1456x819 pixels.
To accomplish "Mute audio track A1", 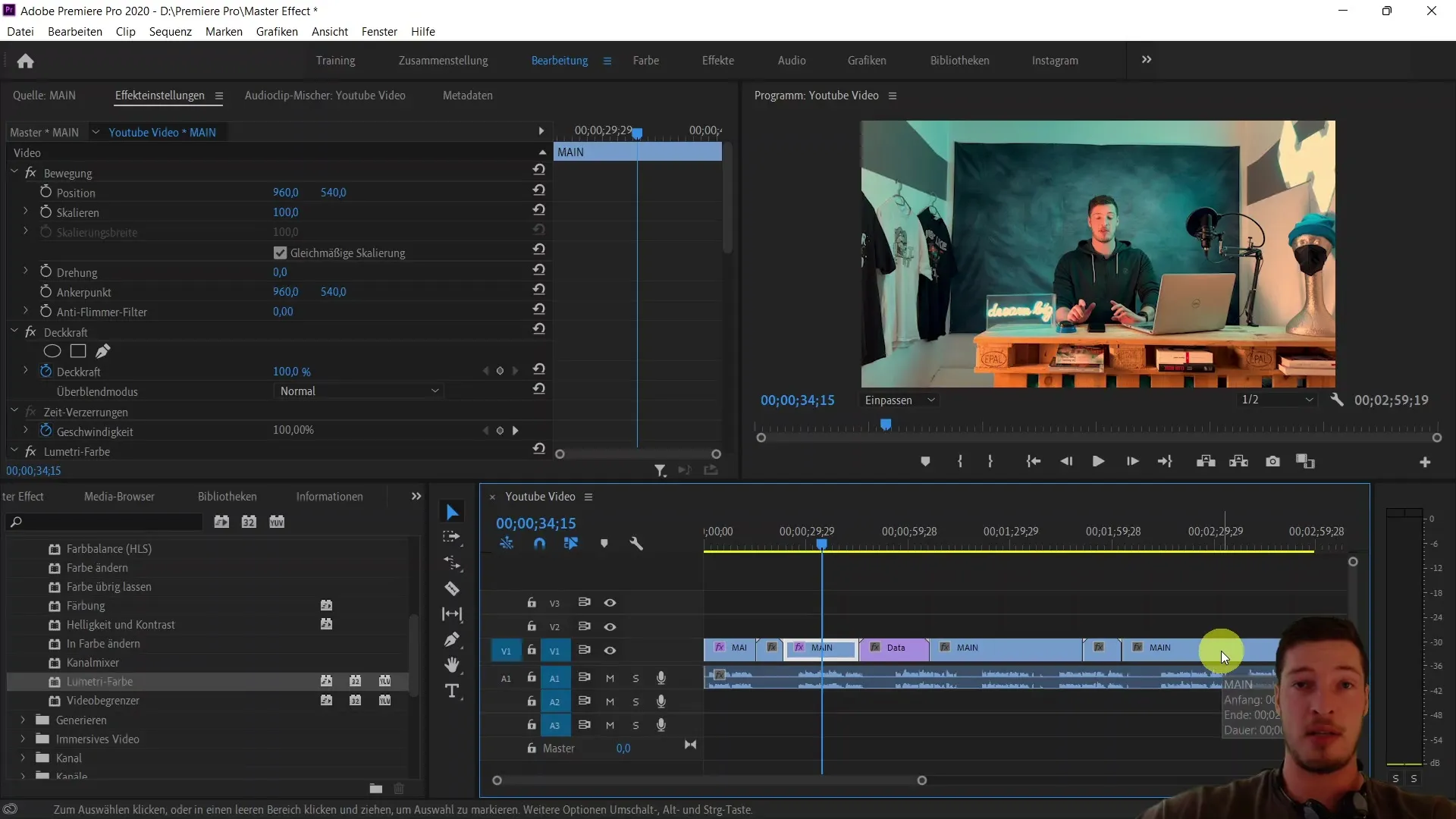I will coord(610,678).
